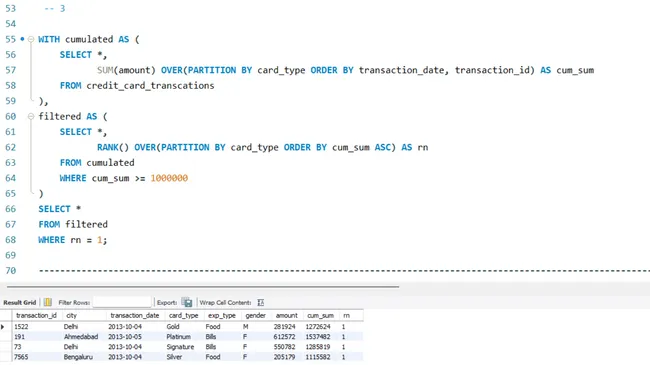
Task: Sort results by cum_sum column header
Action: click(x=320, y=316)
